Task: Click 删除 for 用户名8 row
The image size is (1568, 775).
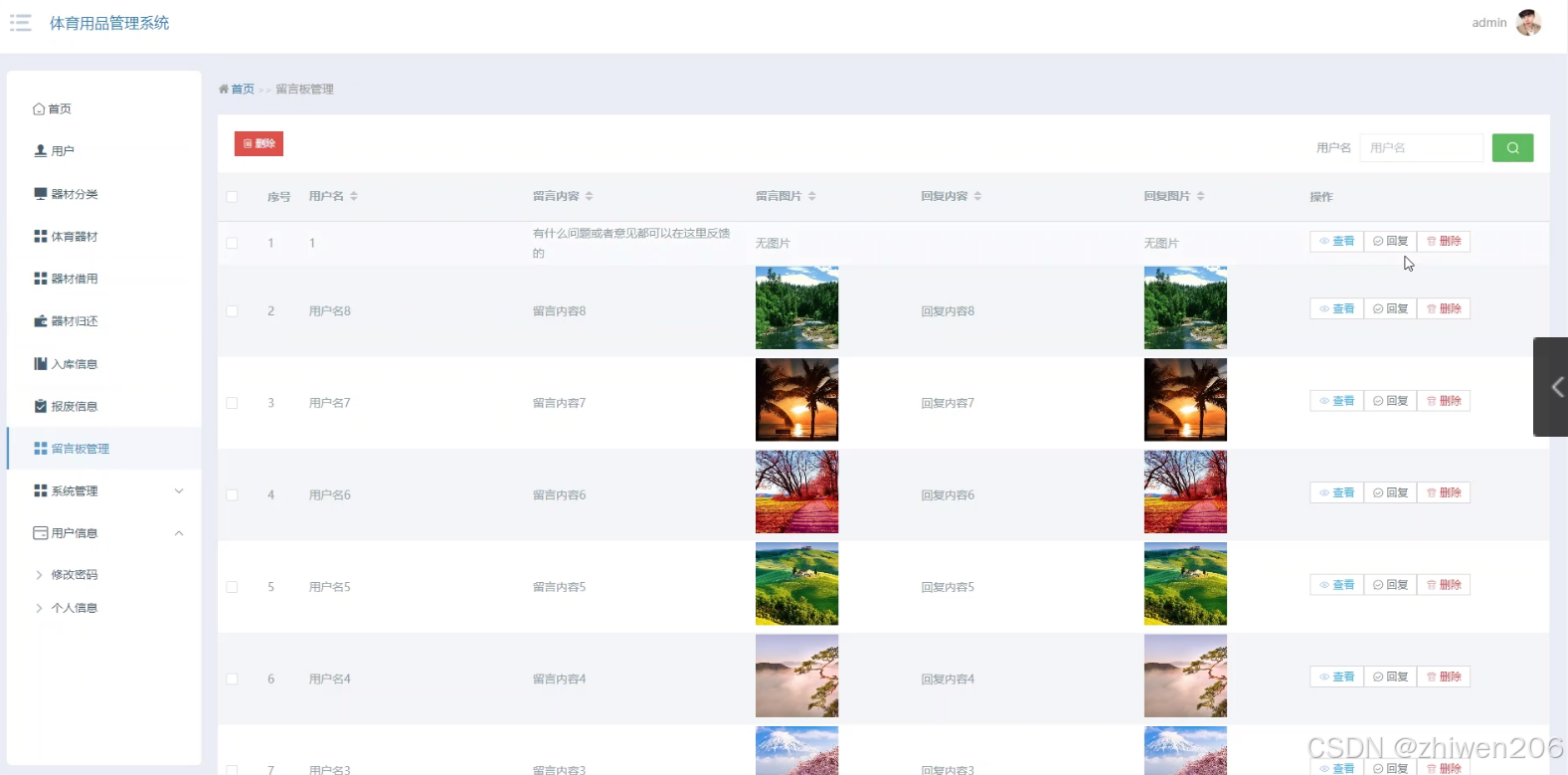Action: [1444, 309]
